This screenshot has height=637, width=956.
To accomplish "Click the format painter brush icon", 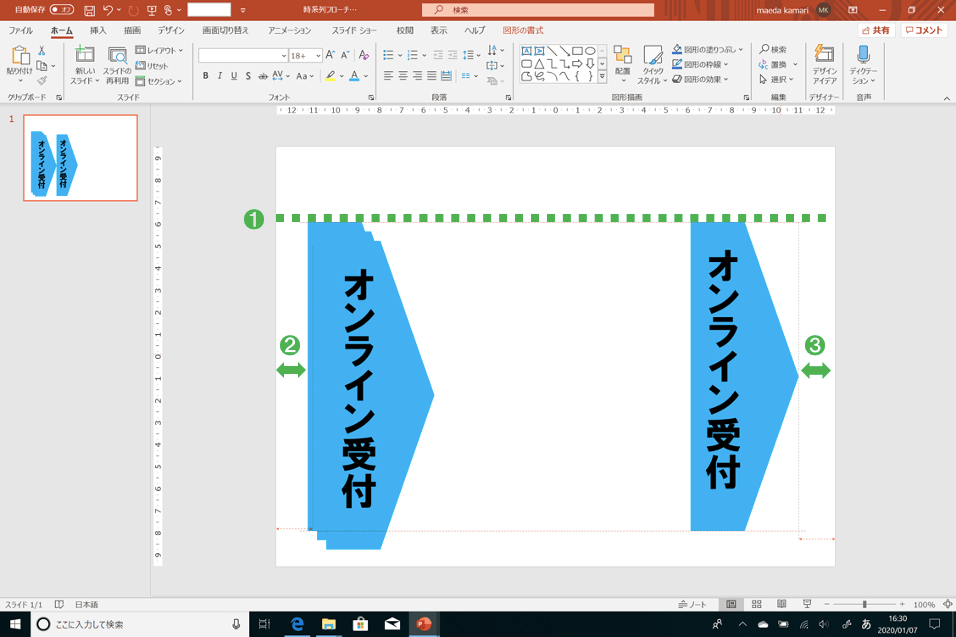I will coord(41,80).
